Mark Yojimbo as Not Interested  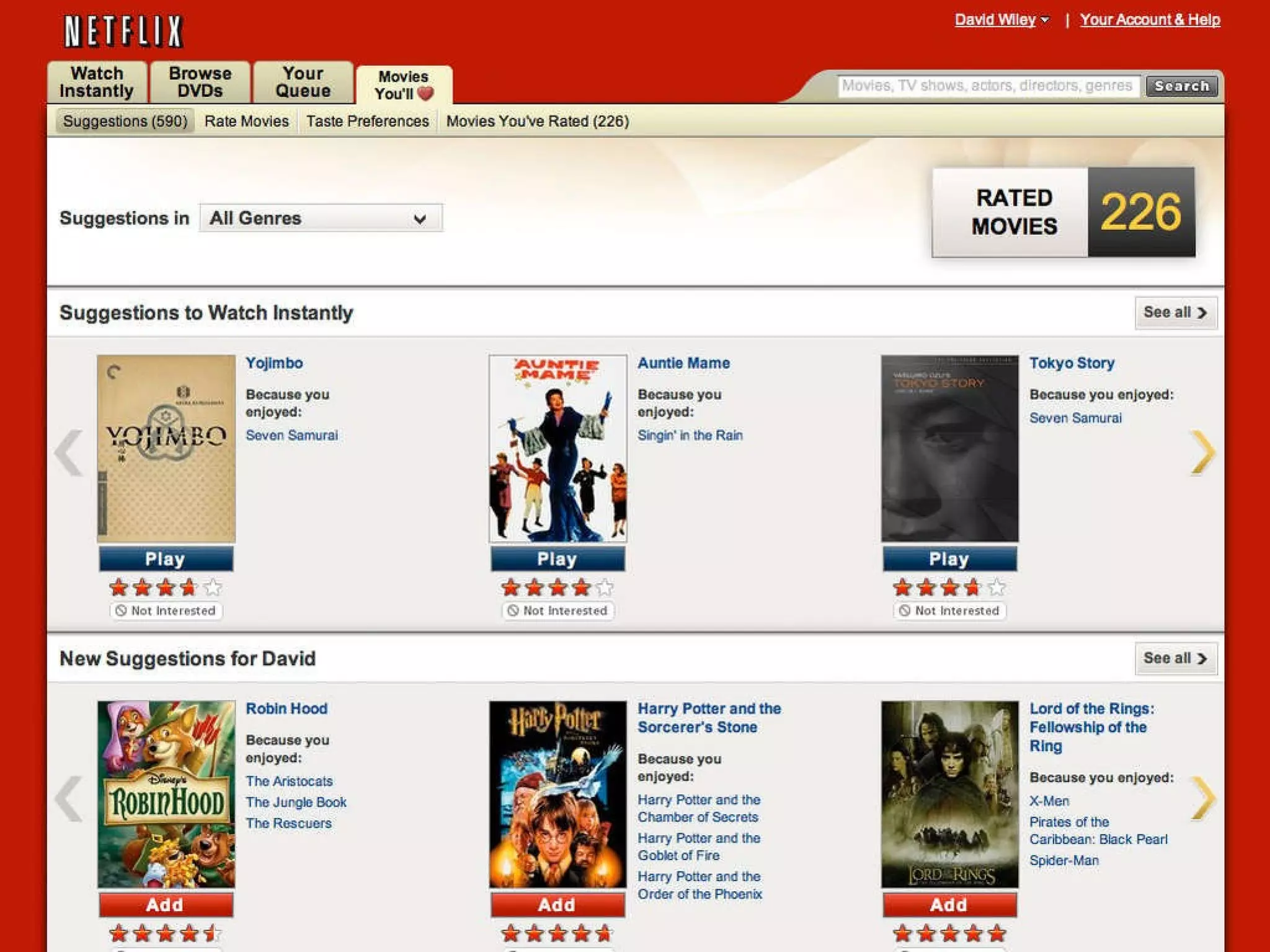point(166,610)
